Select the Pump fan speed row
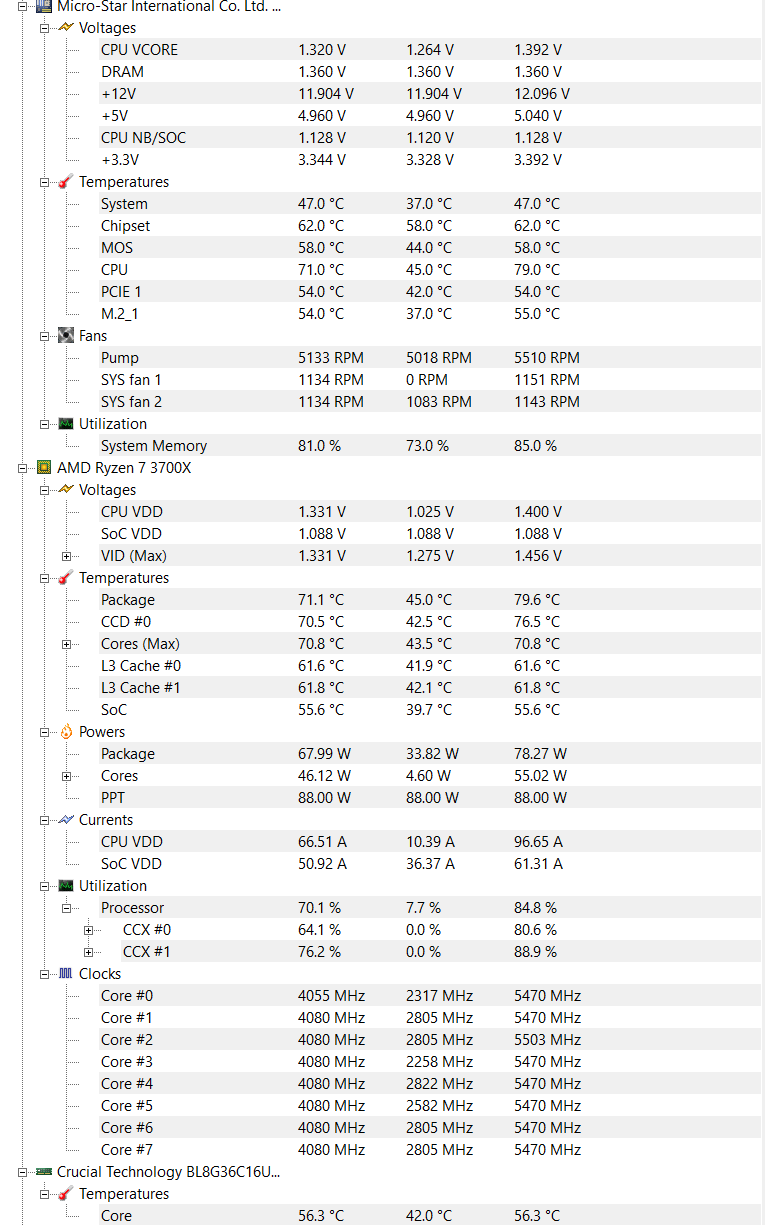 pos(430,357)
